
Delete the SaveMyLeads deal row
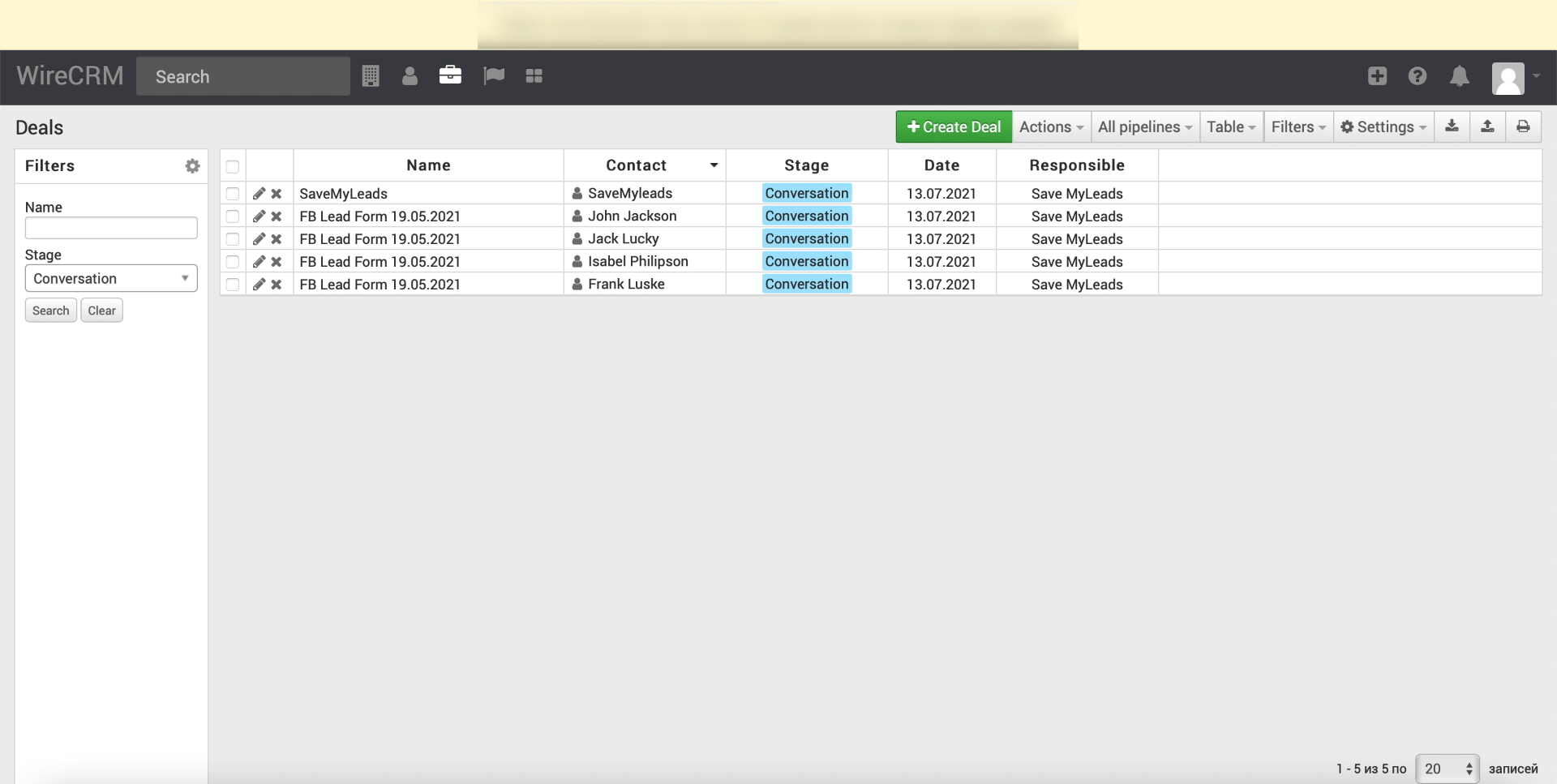[277, 194]
